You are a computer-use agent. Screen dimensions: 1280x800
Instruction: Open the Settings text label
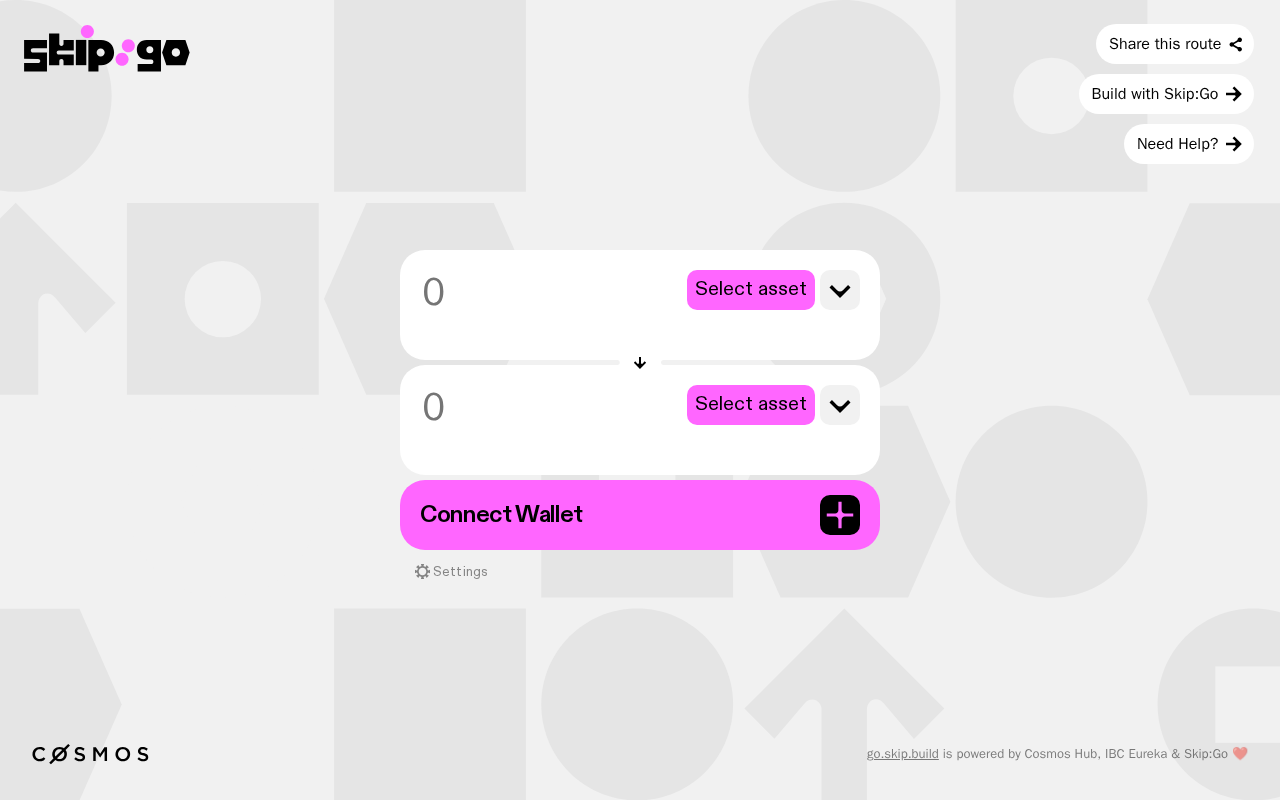(460, 571)
